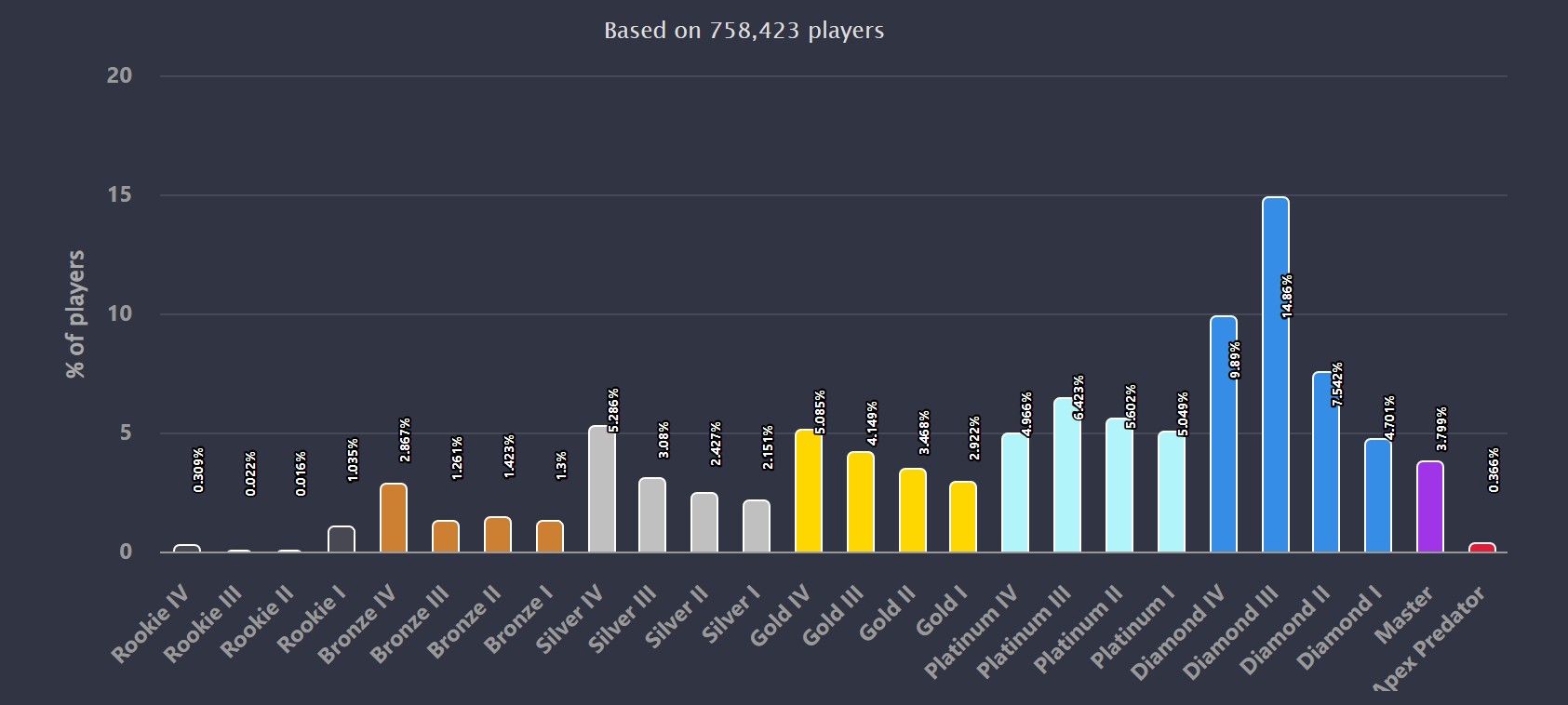Select the Bronze IV bar
Viewport: 1568px width, 705px height.
tap(394, 518)
